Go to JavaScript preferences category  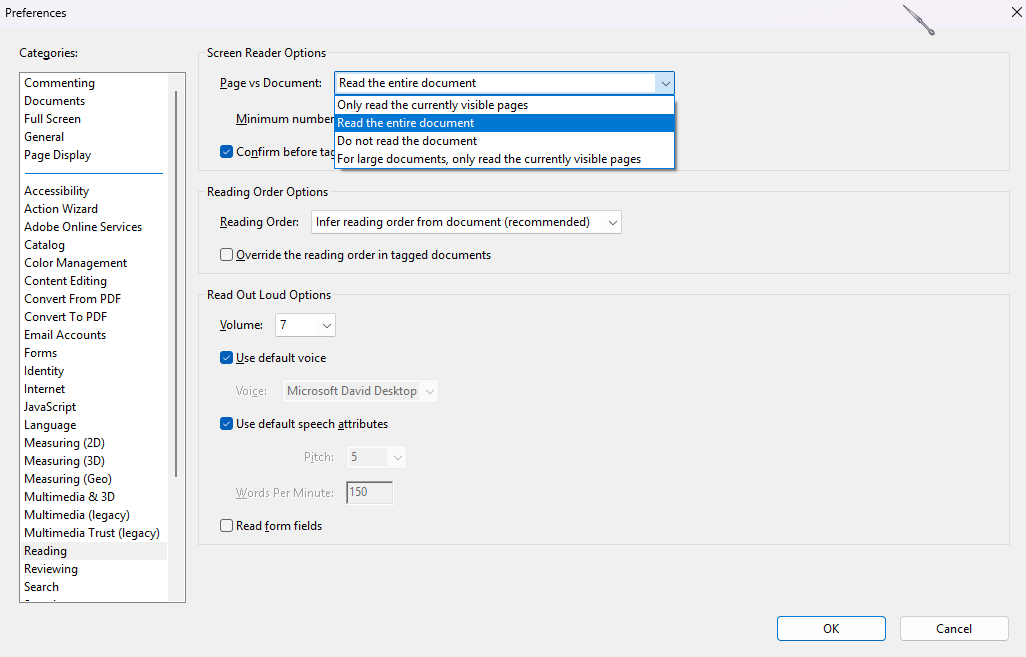50,407
